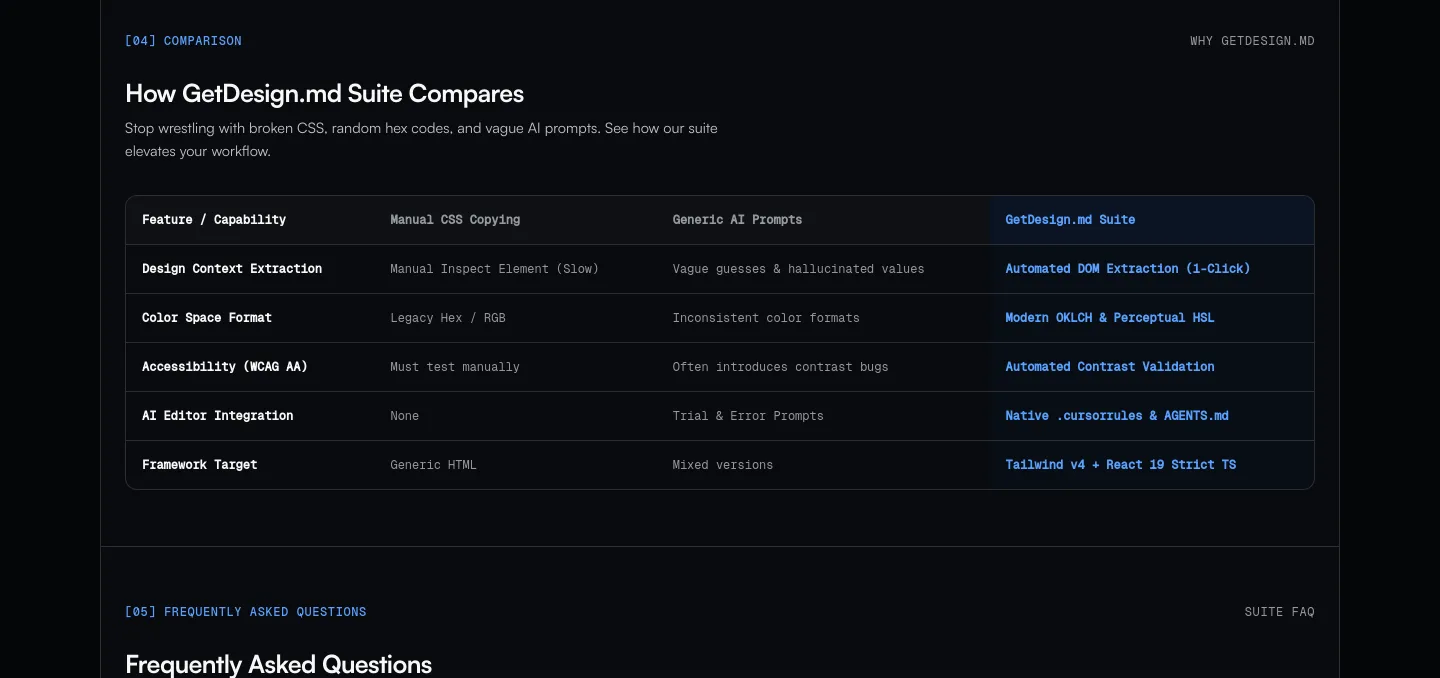Click the 'Vague guesses & hallucinated values' cell

(798, 269)
